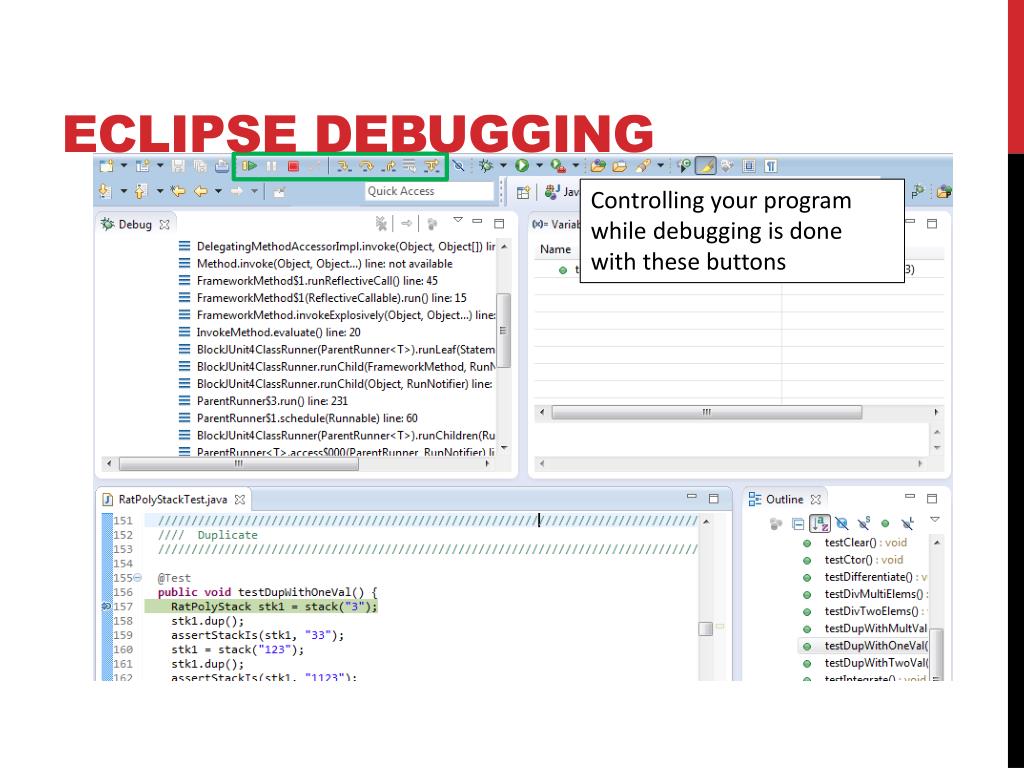Click the Java perspective button

[x=562, y=191]
